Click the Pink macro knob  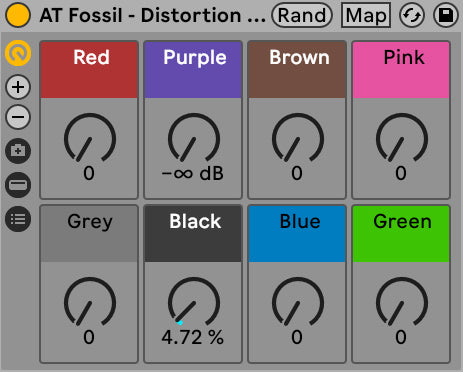pyautogui.click(x=402, y=138)
